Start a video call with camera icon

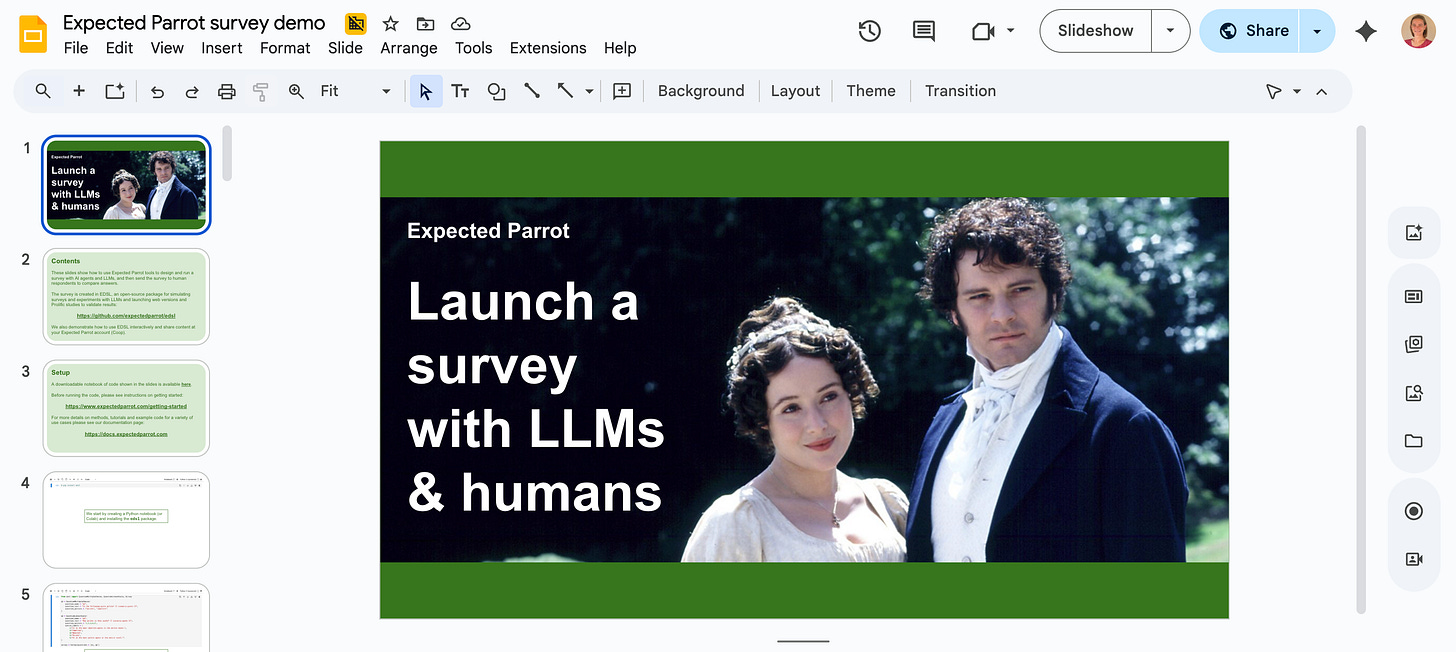coord(983,31)
